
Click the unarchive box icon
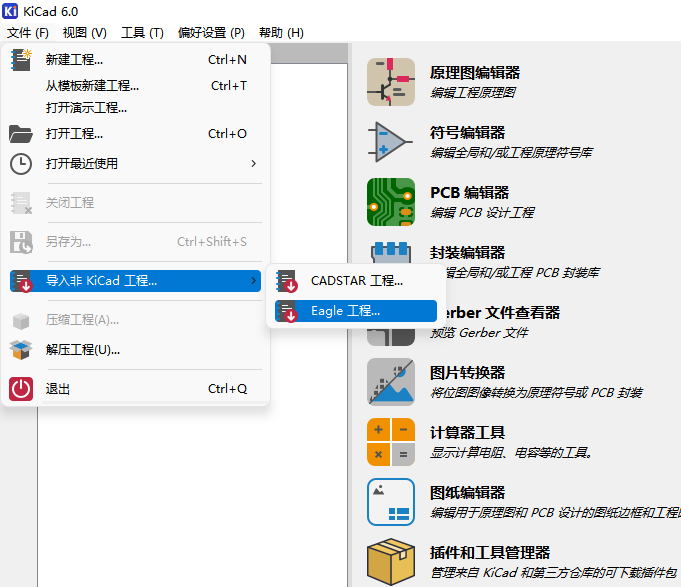(x=21, y=350)
